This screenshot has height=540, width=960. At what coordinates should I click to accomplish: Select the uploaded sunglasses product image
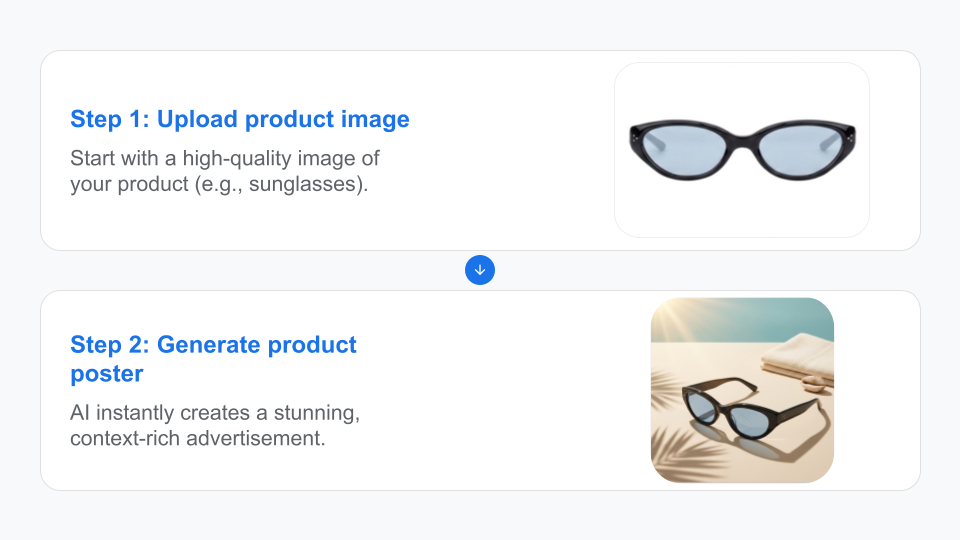742,150
